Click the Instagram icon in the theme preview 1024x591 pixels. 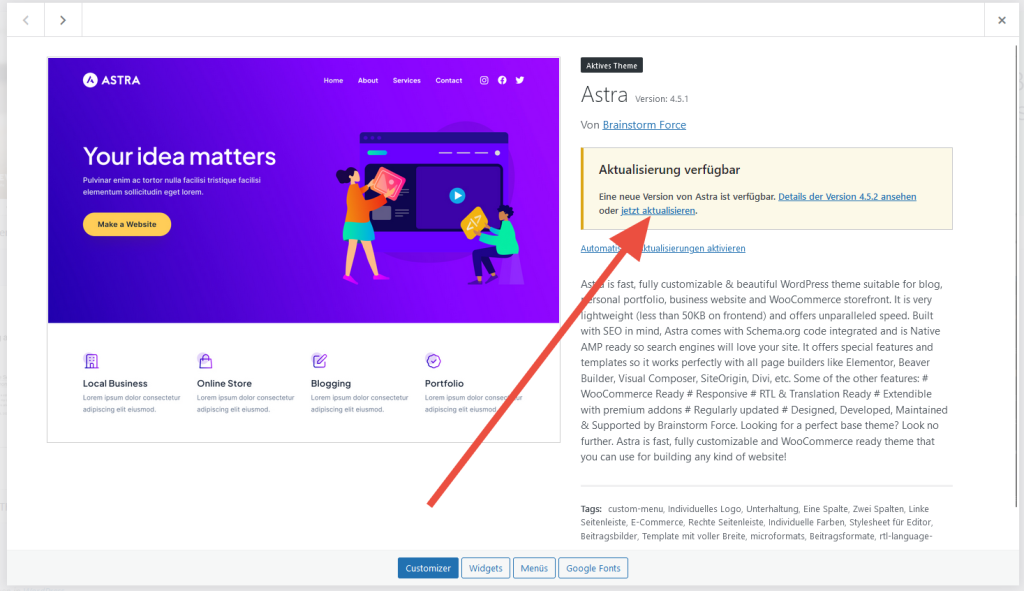[x=484, y=80]
